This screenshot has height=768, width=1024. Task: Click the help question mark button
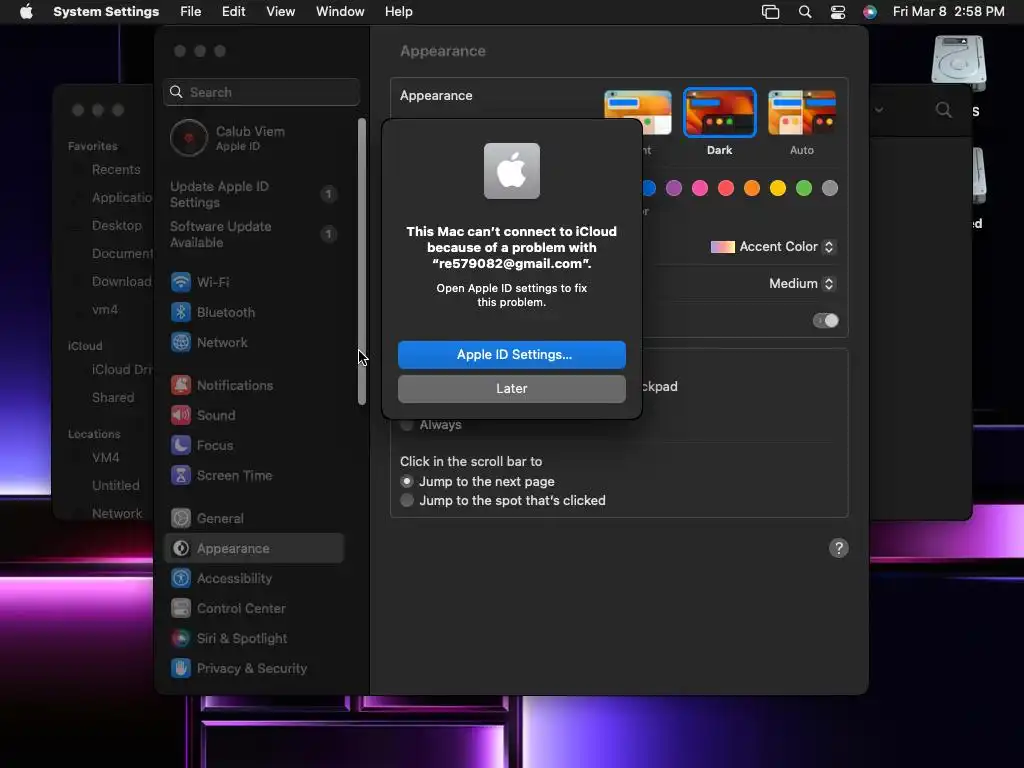pos(839,548)
